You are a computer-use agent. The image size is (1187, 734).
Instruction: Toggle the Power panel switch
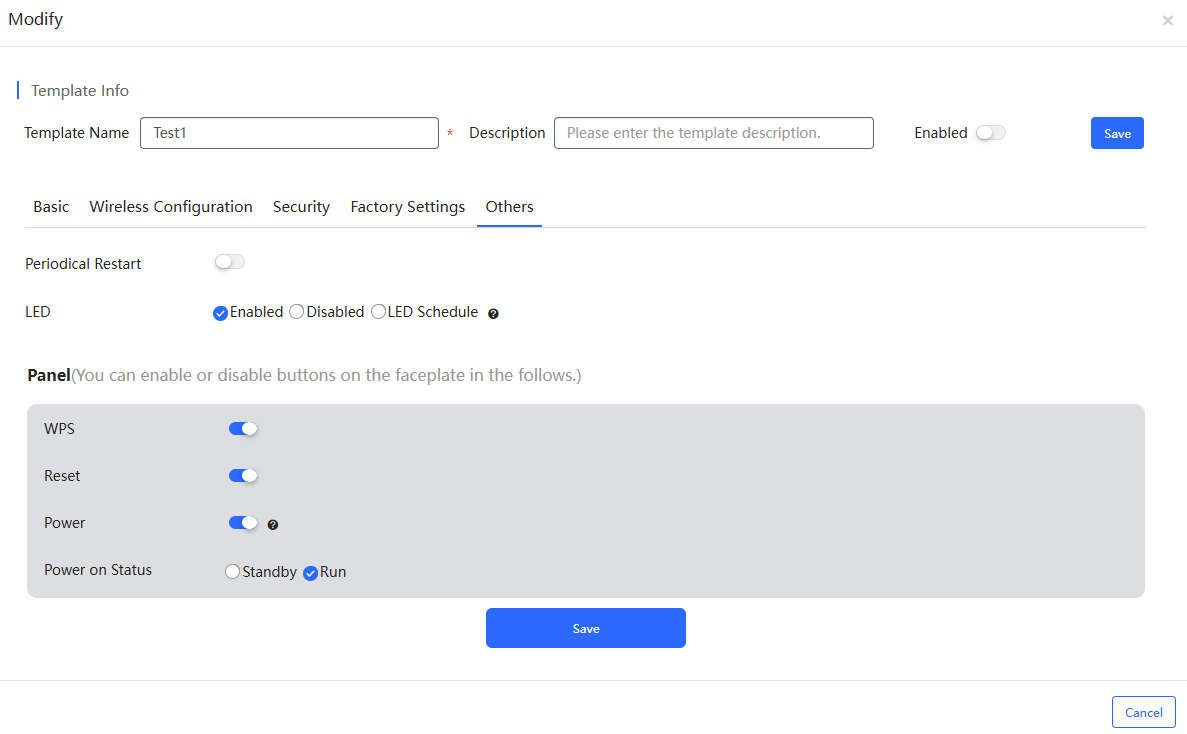[x=243, y=523]
